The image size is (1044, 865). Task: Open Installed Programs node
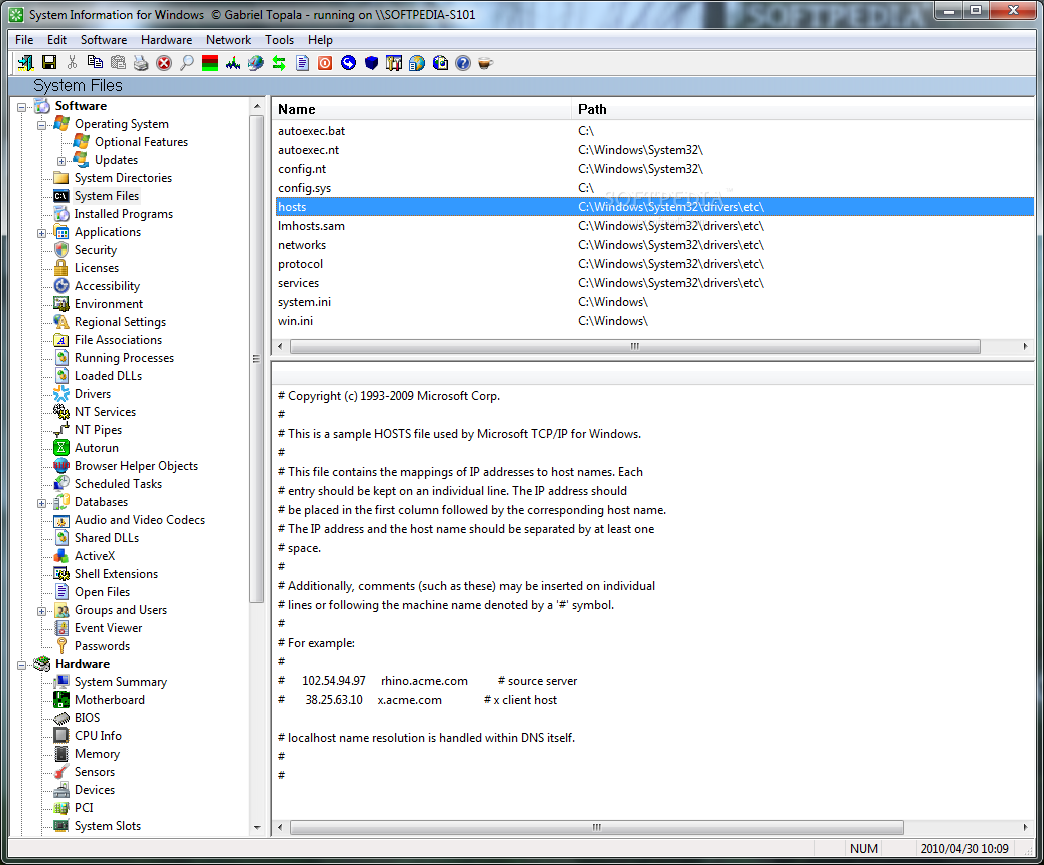[x=124, y=214]
